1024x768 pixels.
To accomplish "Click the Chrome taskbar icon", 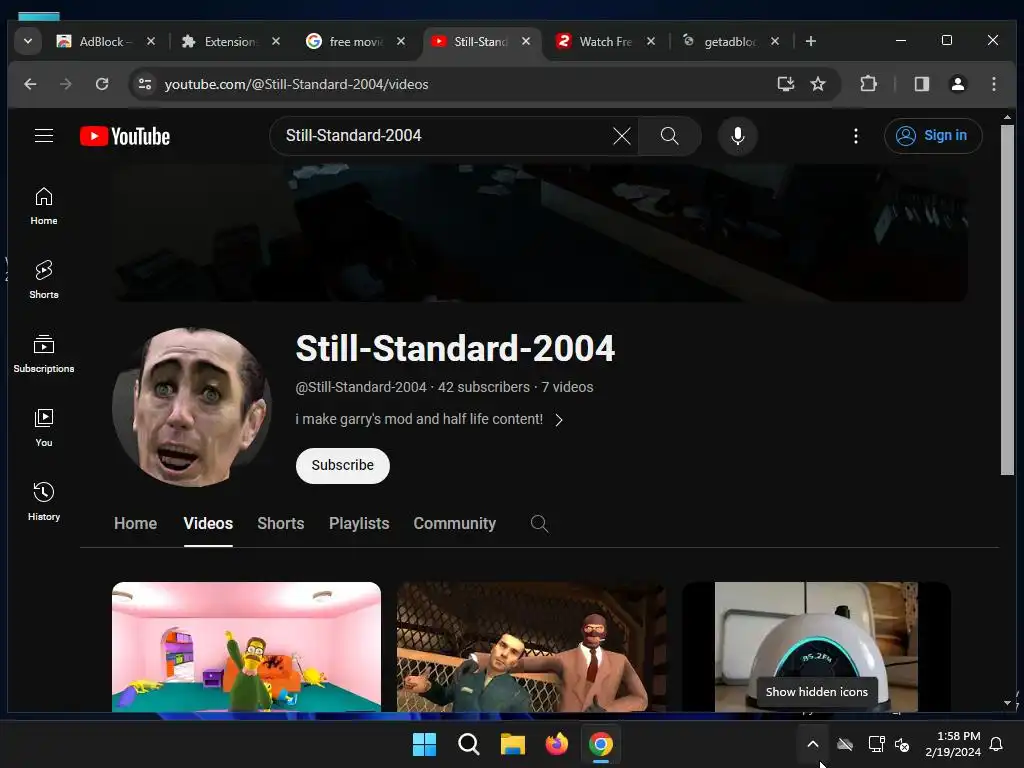I will 601,744.
